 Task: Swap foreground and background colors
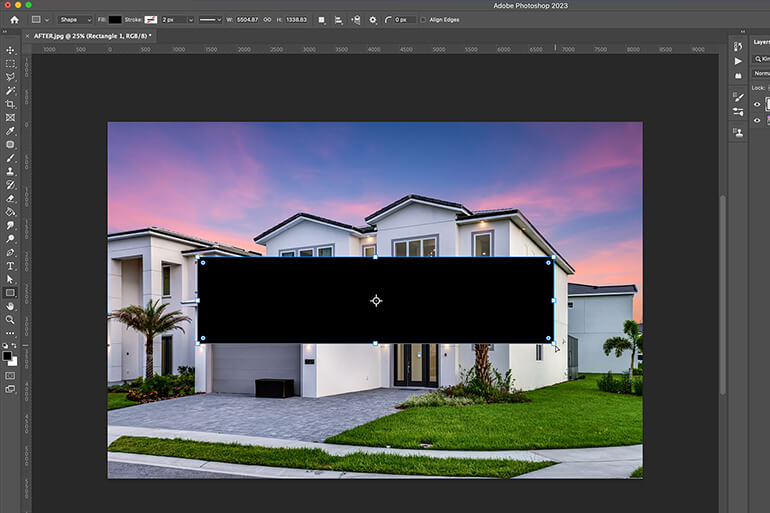tap(14, 346)
